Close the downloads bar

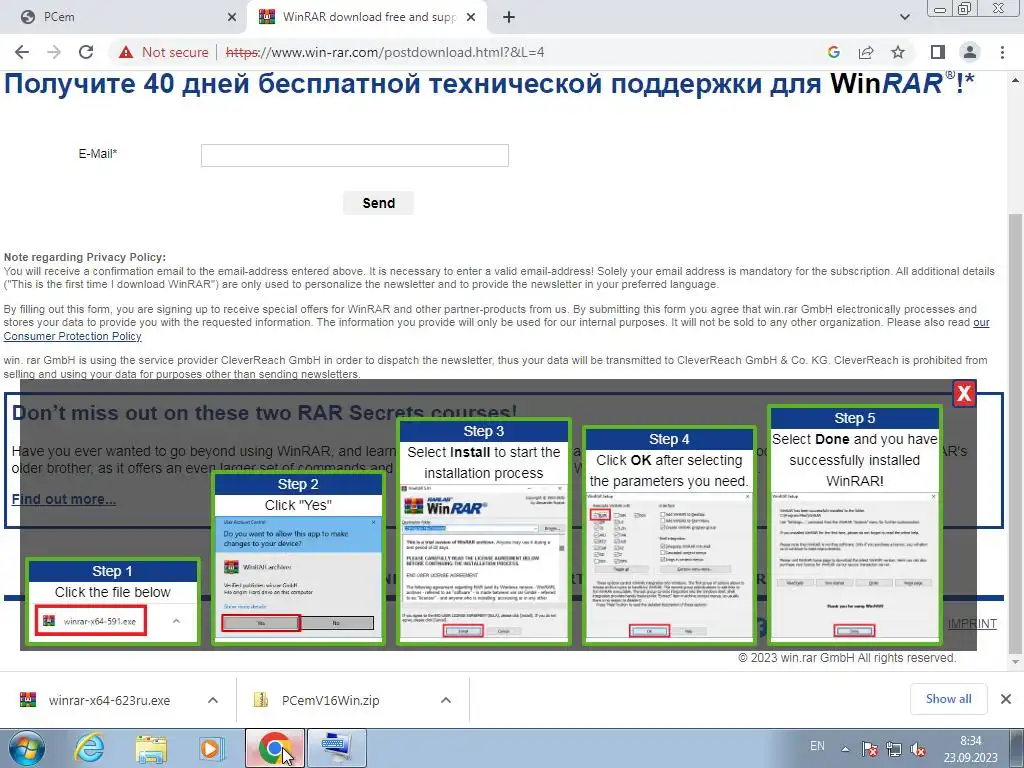(1006, 699)
